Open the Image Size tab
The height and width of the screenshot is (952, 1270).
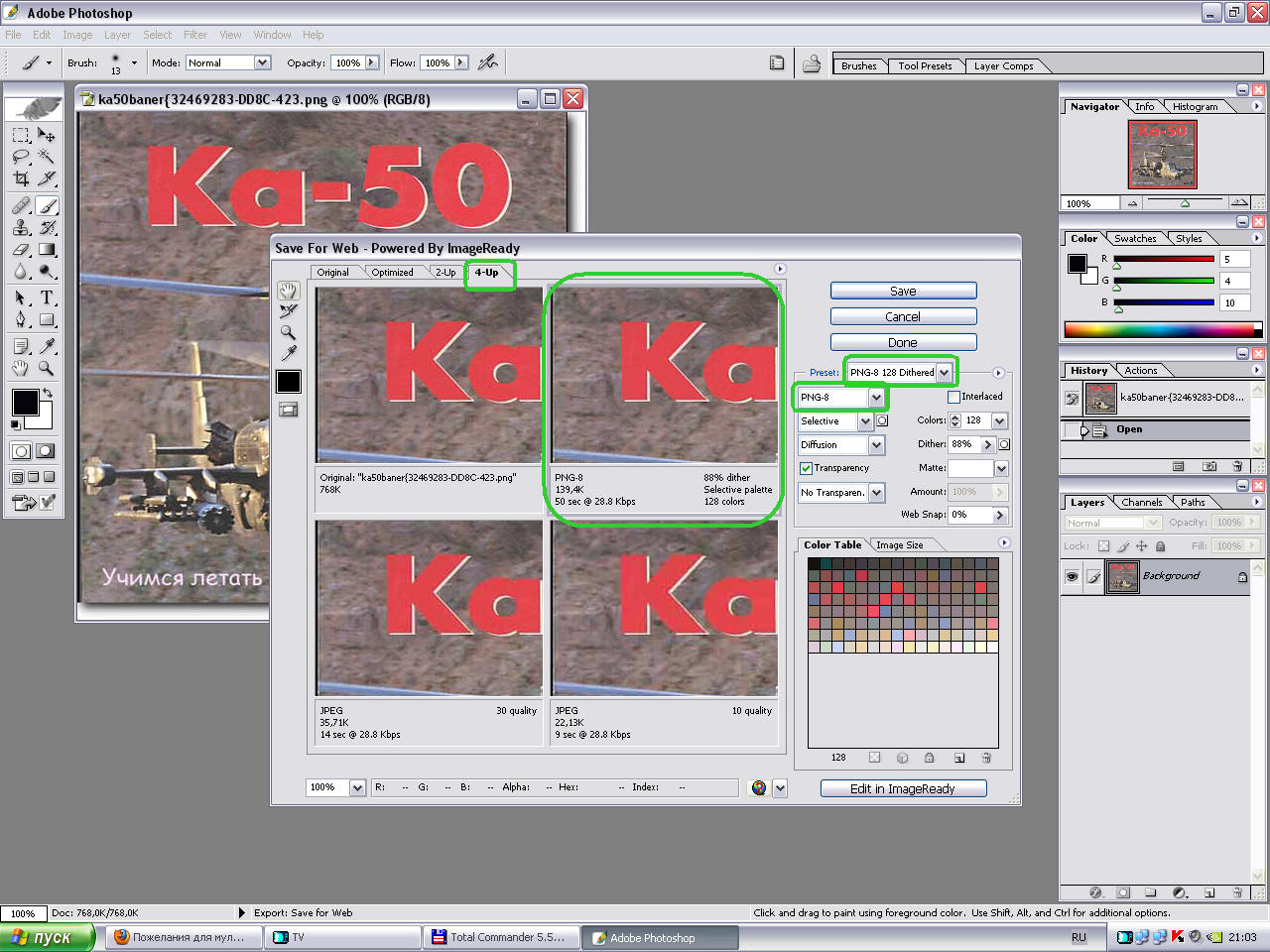pyautogui.click(x=899, y=544)
